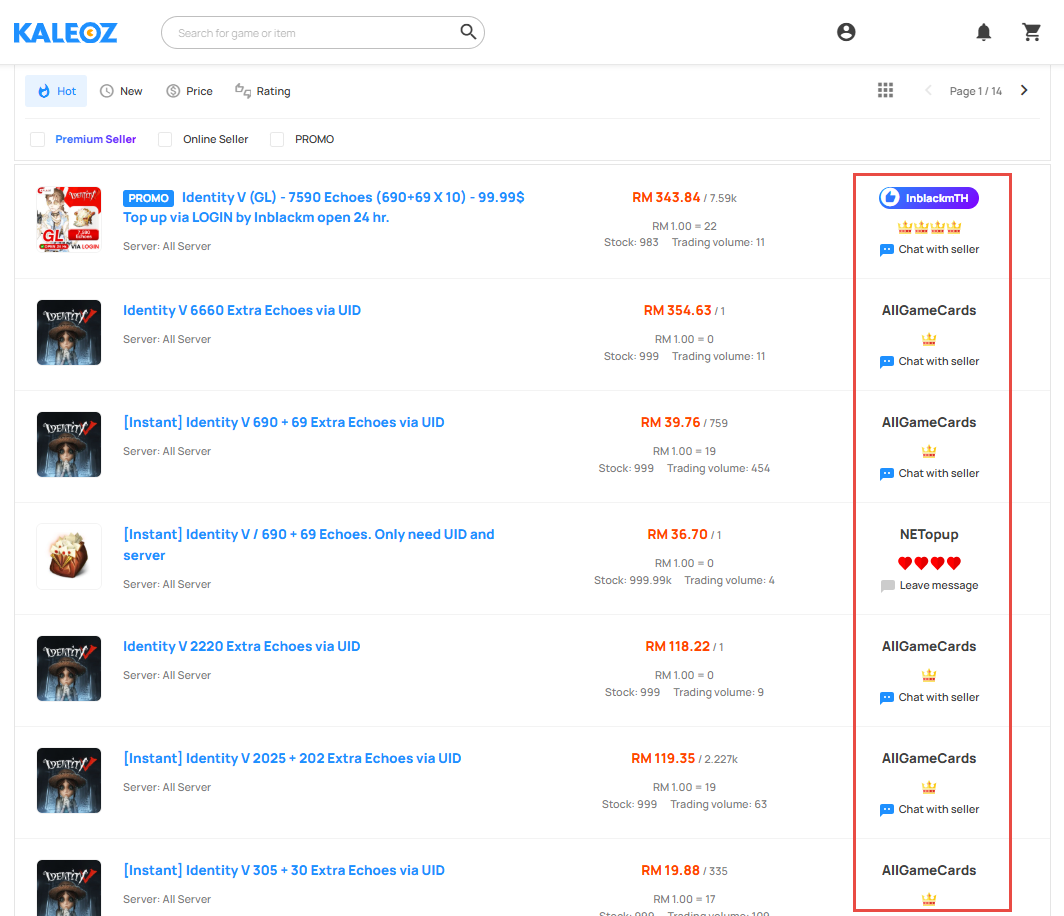Open NETopup seller profile

[x=929, y=534]
